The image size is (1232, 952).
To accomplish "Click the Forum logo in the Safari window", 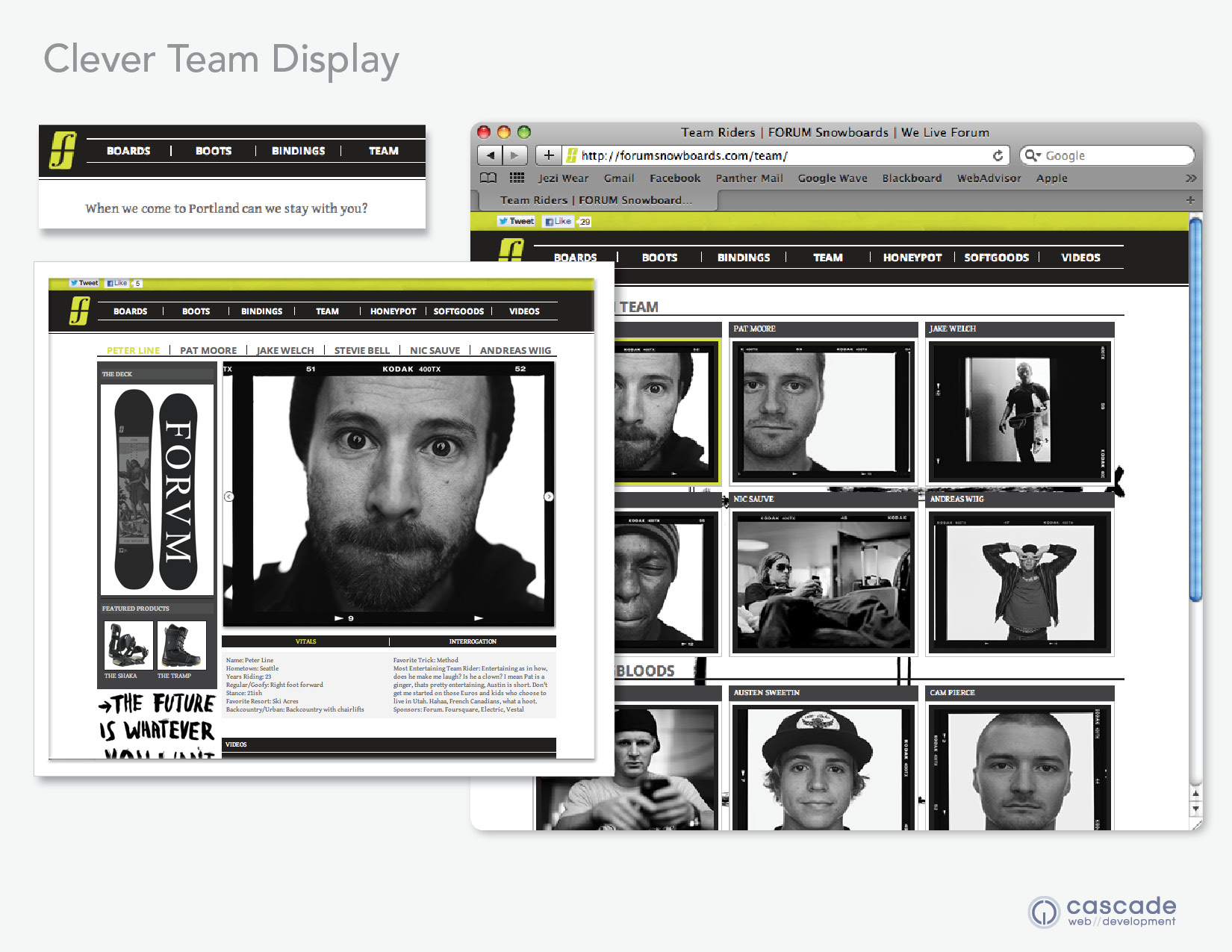I will coord(511,250).
